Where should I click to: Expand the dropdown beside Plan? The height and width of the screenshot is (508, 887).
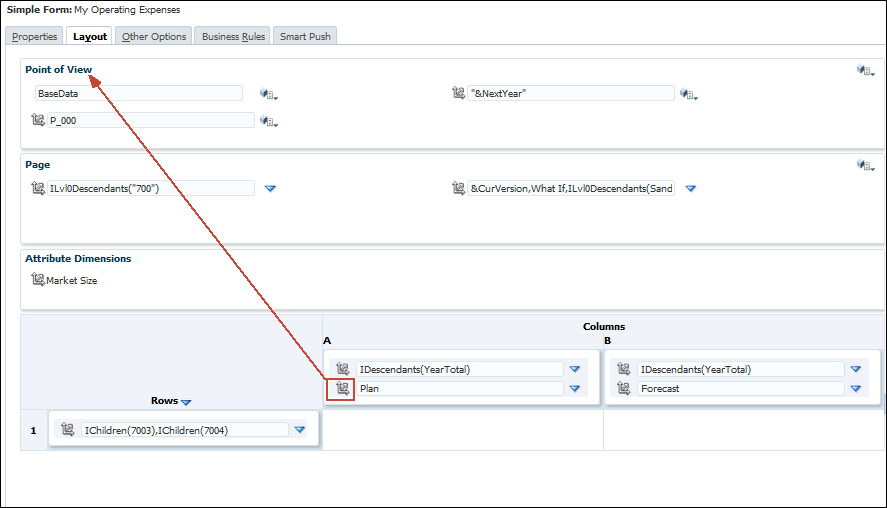click(575, 389)
